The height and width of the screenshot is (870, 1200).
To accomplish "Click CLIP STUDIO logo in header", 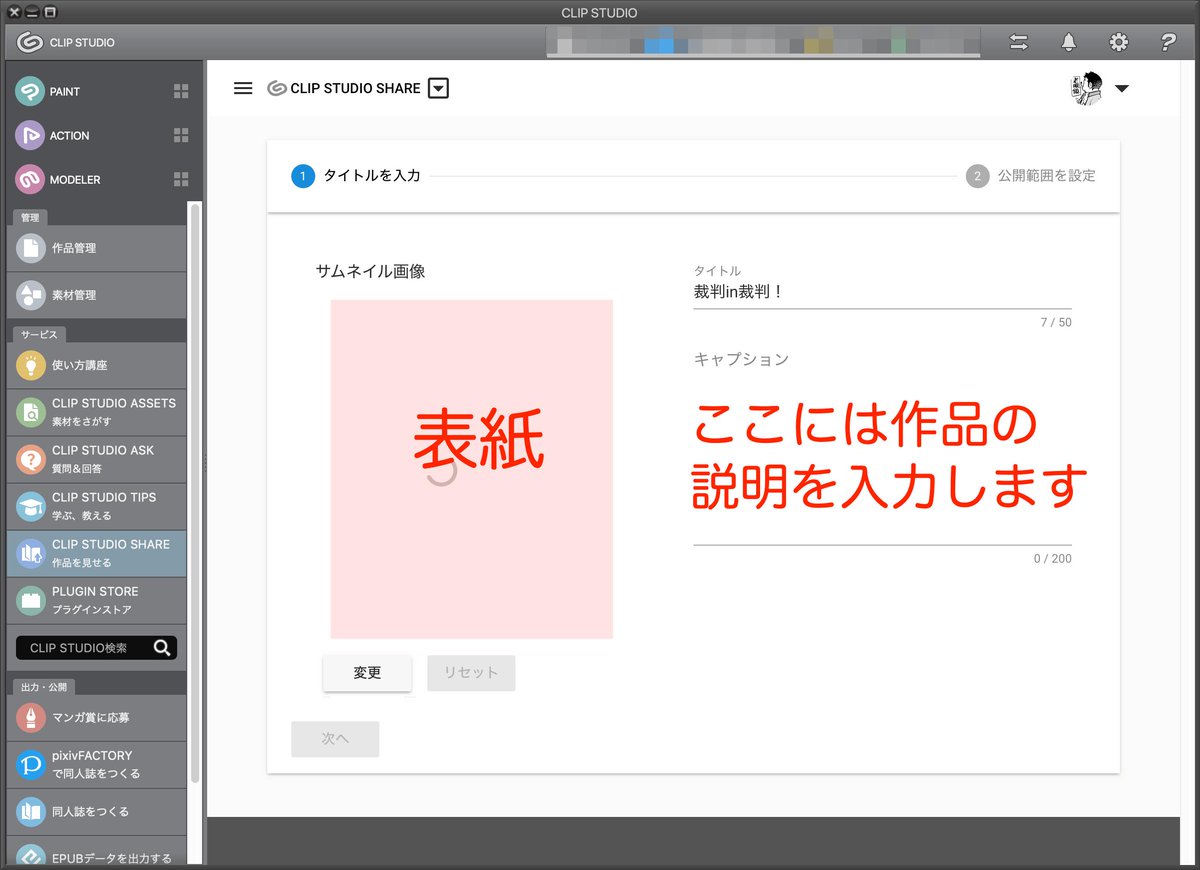I will tap(66, 42).
